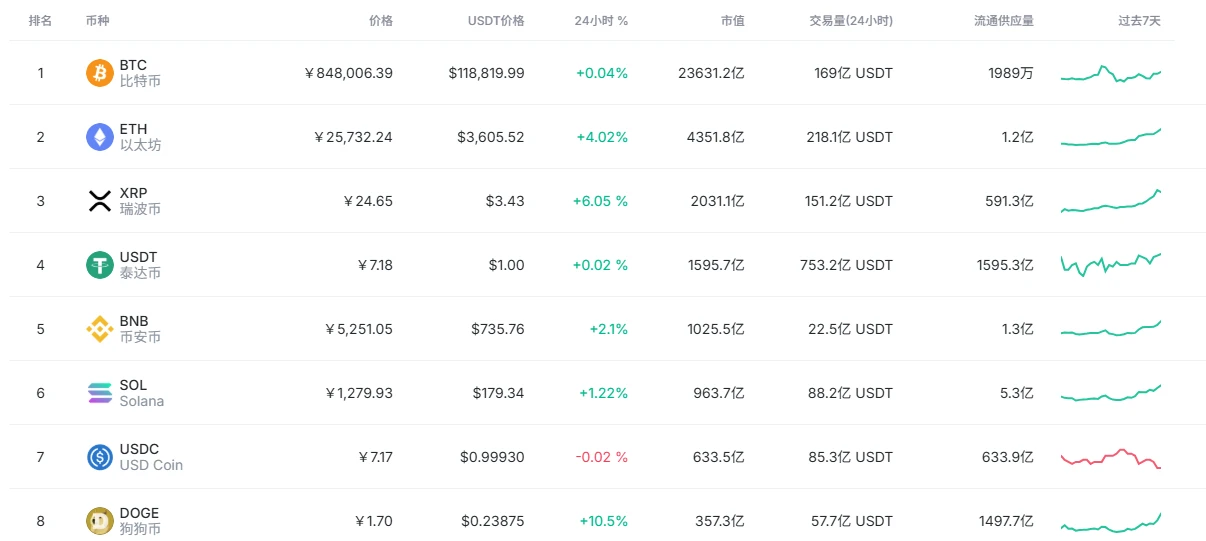Open the 比特币 coin name link
Viewport: 1206px width, 541px height.
(140, 81)
